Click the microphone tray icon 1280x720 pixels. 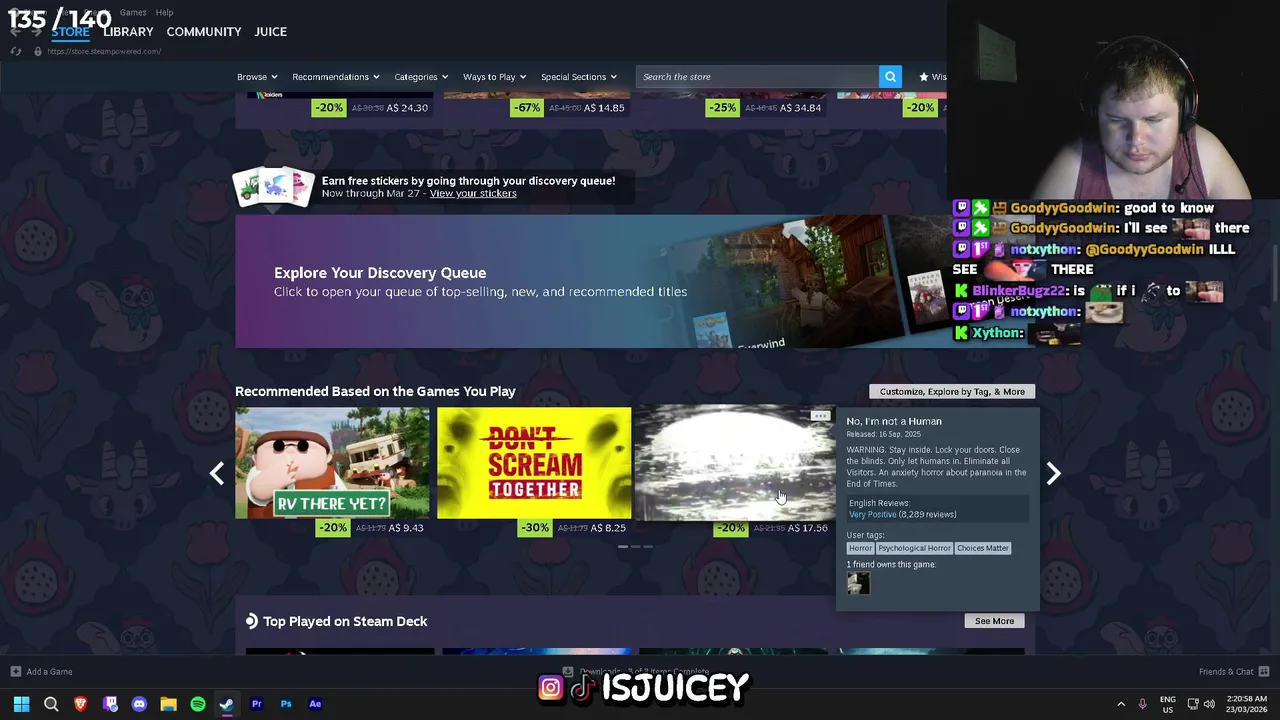tap(1142, 704)
